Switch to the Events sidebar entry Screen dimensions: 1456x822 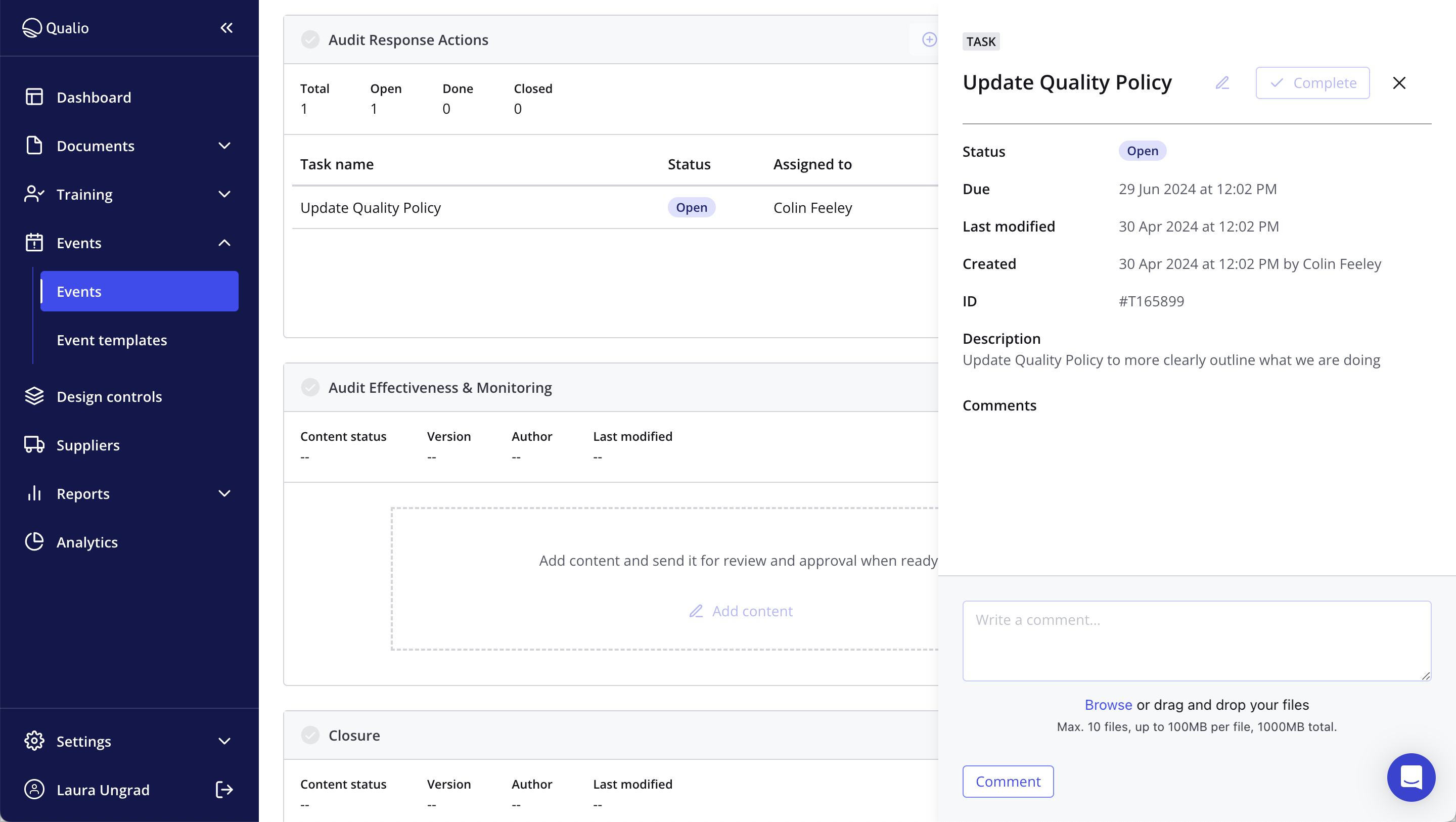pos(78,291)
